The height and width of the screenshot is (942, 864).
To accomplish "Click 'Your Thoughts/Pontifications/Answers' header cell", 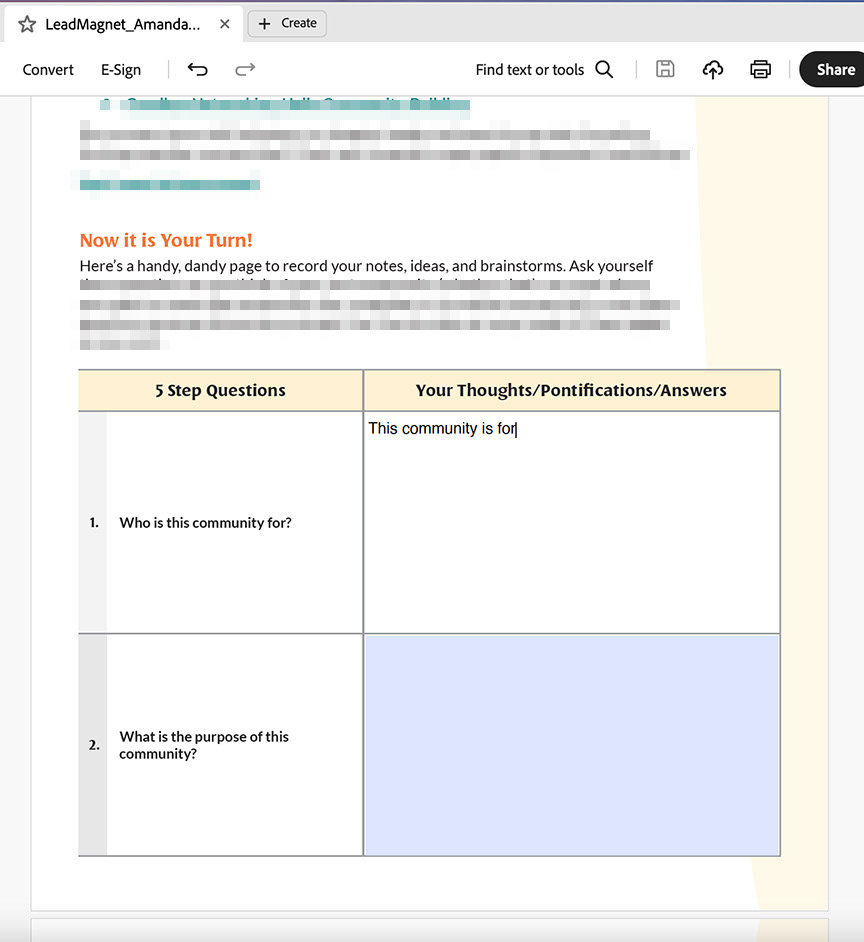I will pos(571,390).
